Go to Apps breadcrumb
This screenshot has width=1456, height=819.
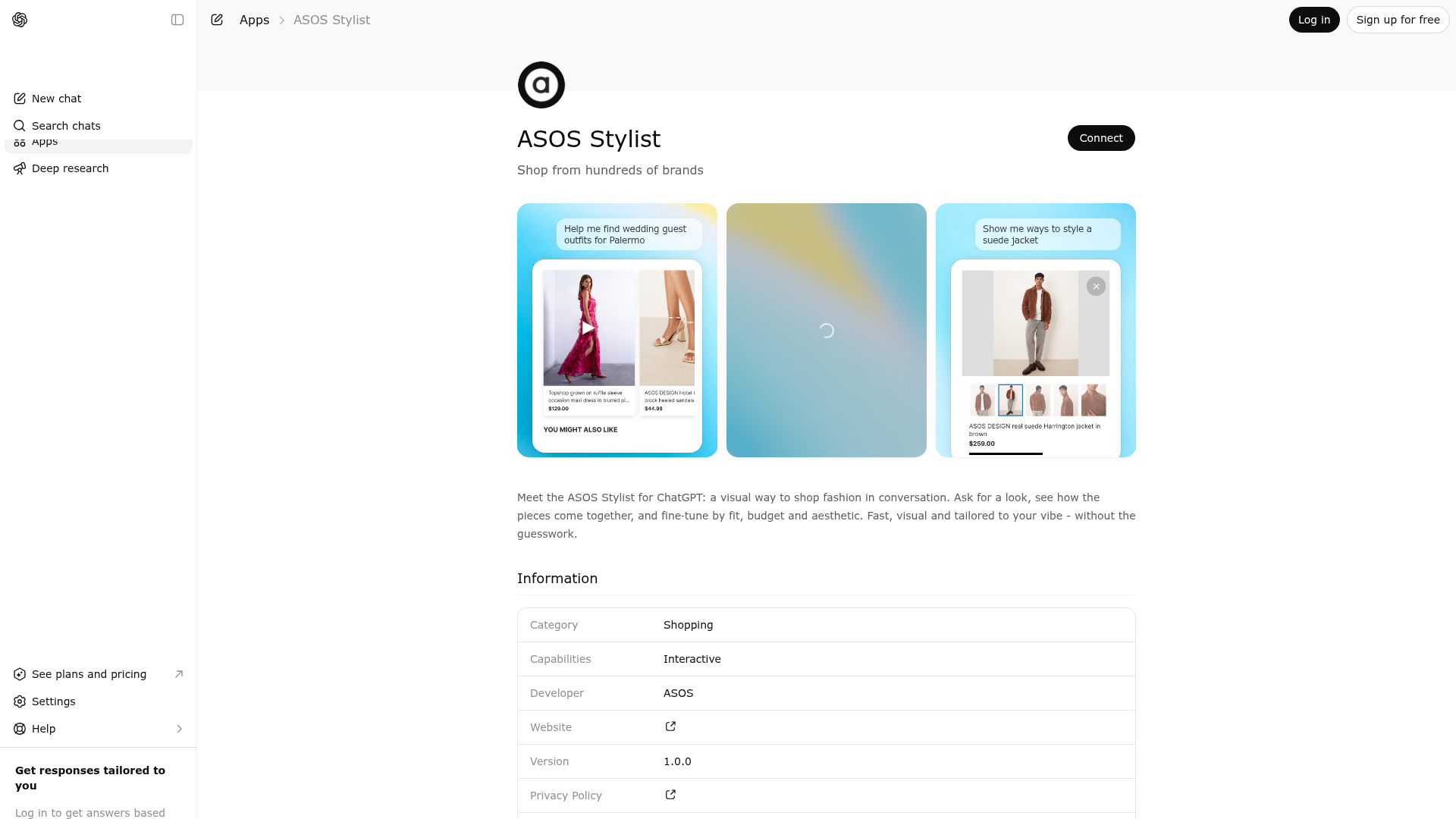point(254,20)
